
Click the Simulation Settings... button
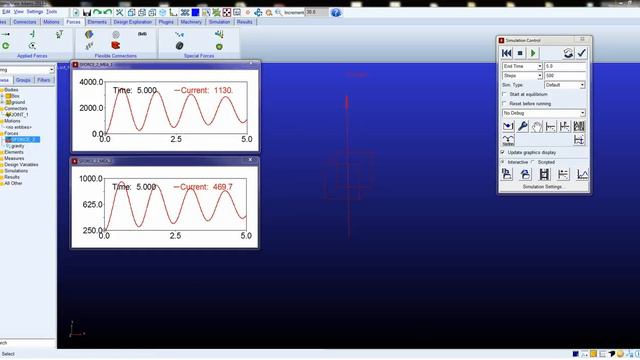[x=543, y=187]
